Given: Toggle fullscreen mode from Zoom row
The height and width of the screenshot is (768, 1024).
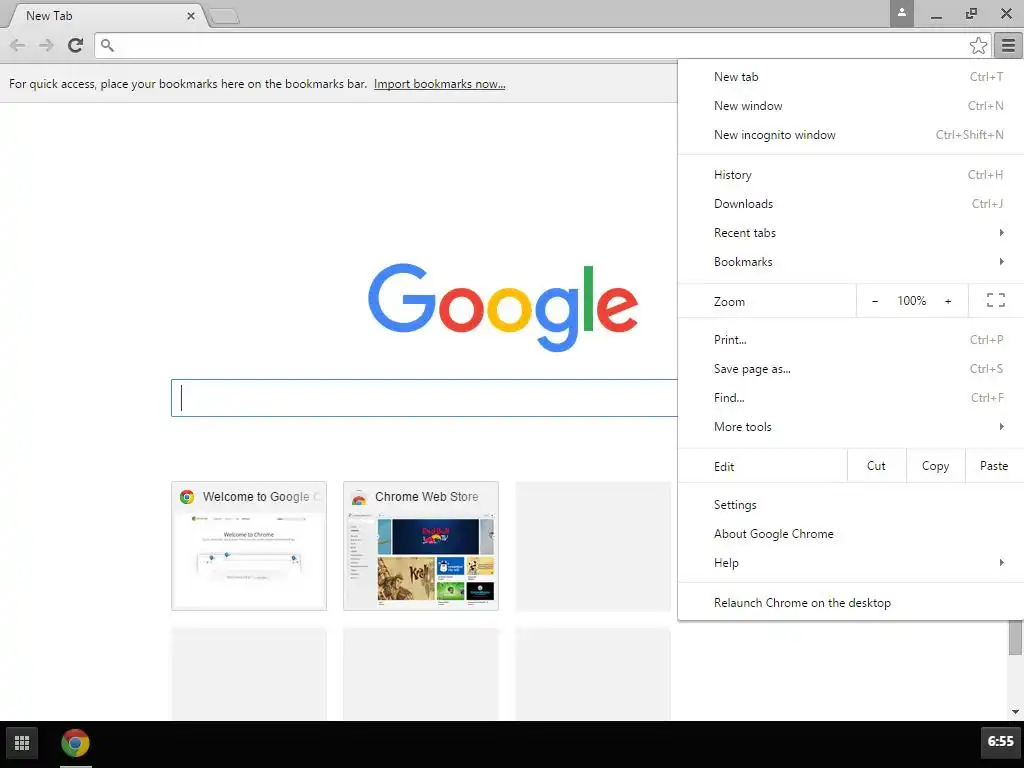Looking at the screenshot, I should click(x=995, y=300).
